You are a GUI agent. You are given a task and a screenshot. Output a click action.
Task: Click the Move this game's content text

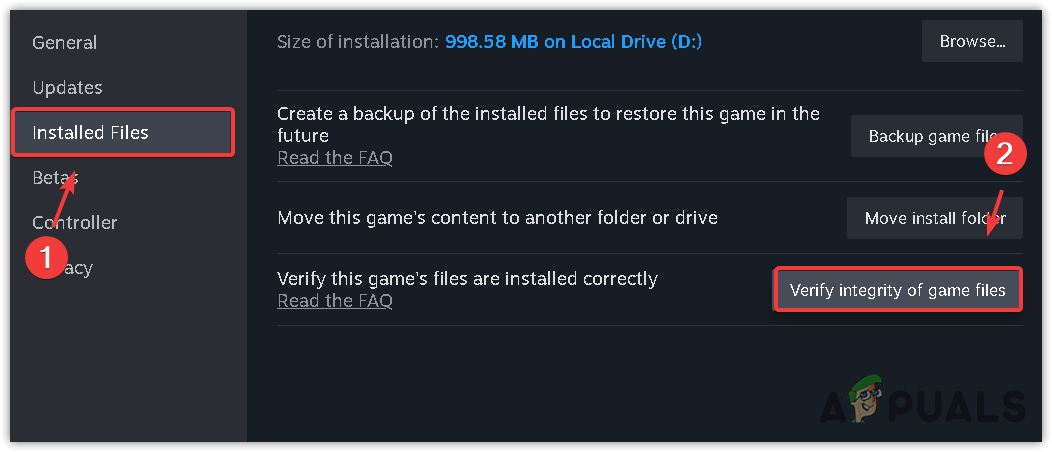click(x=497, y=217)
